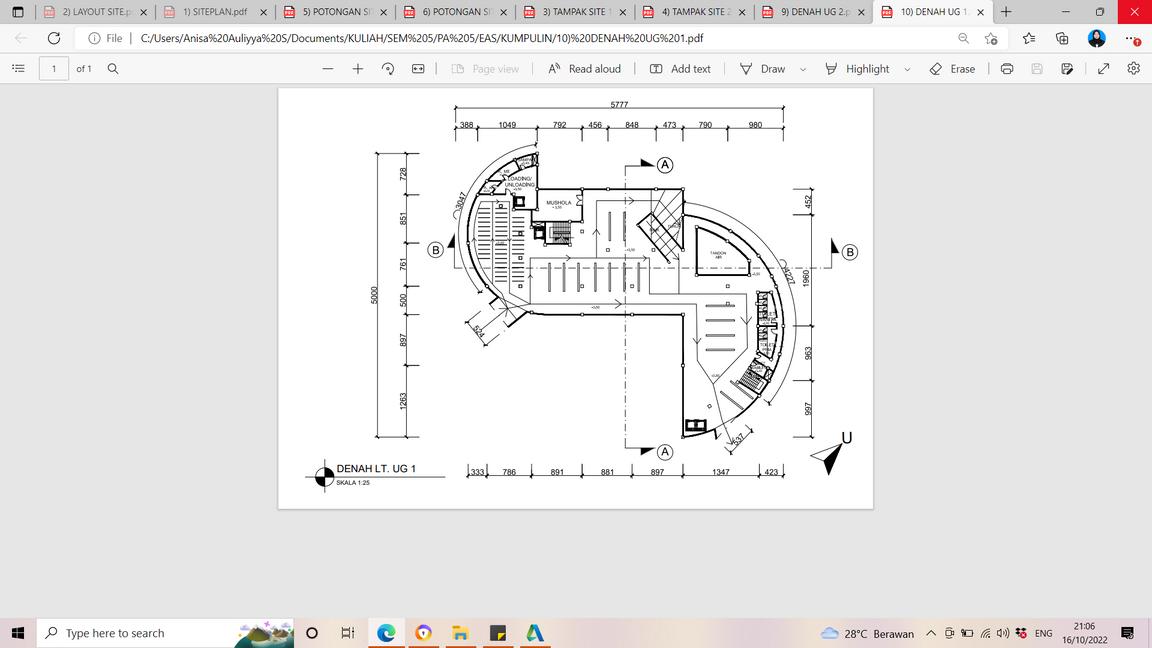1152x648 pixels.
Task: Open Task View on taskbar
Action: coord(348,633)
